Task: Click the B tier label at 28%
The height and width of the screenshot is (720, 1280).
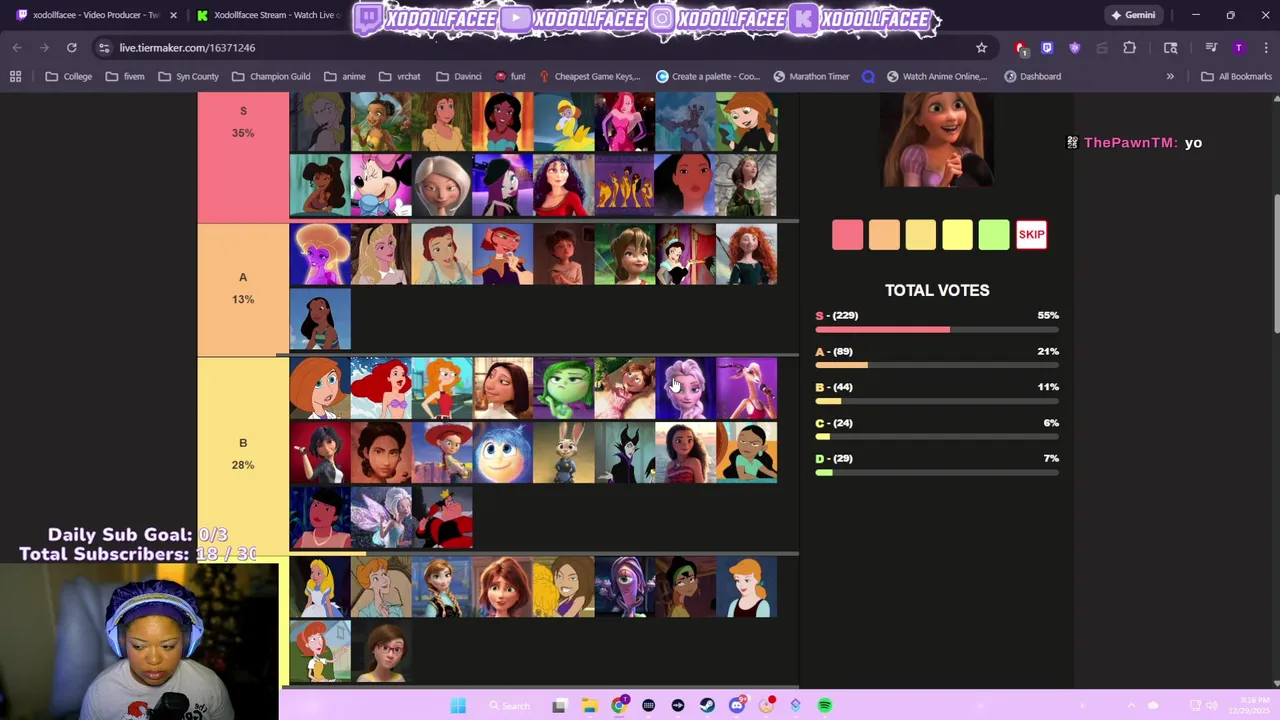Action: pyautogui.click(x=243, y=454)
